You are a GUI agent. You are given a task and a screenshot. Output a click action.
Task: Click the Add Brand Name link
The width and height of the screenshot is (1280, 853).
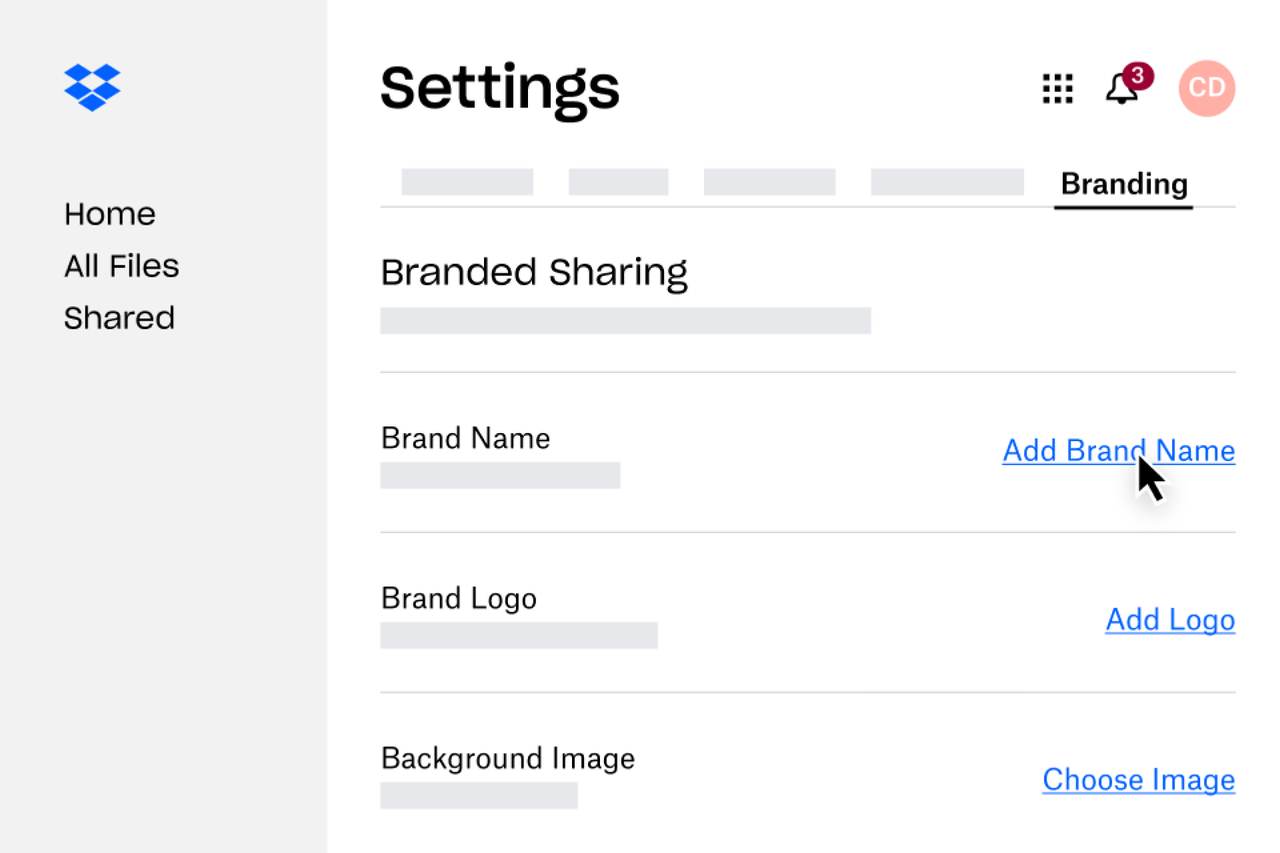tap(1118, 451)
